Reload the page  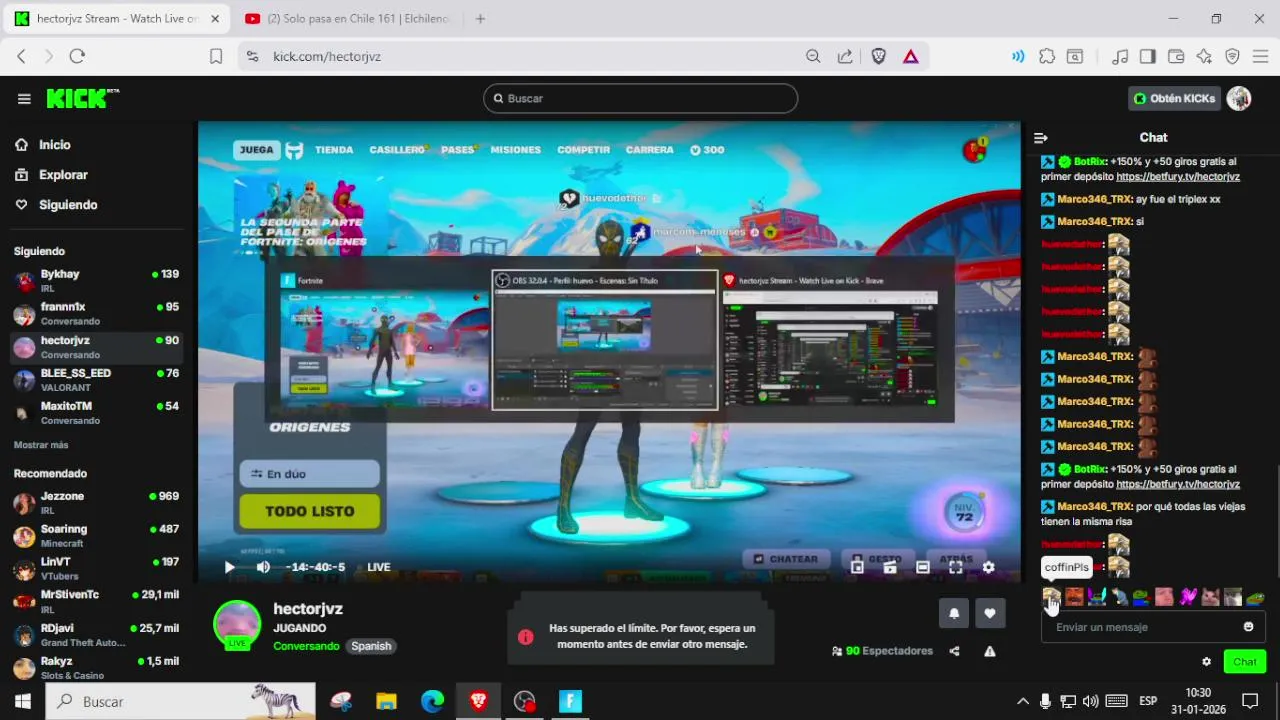[x=77, y=57]
